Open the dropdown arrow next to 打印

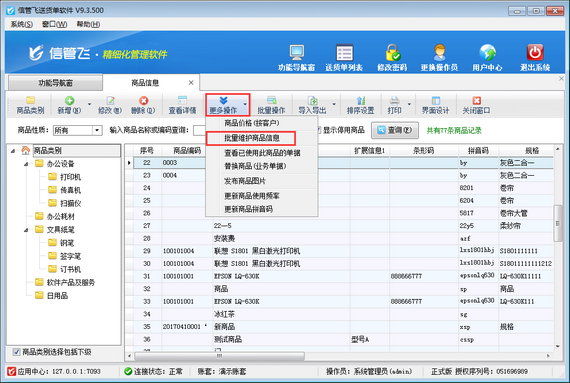pos(409,104)
